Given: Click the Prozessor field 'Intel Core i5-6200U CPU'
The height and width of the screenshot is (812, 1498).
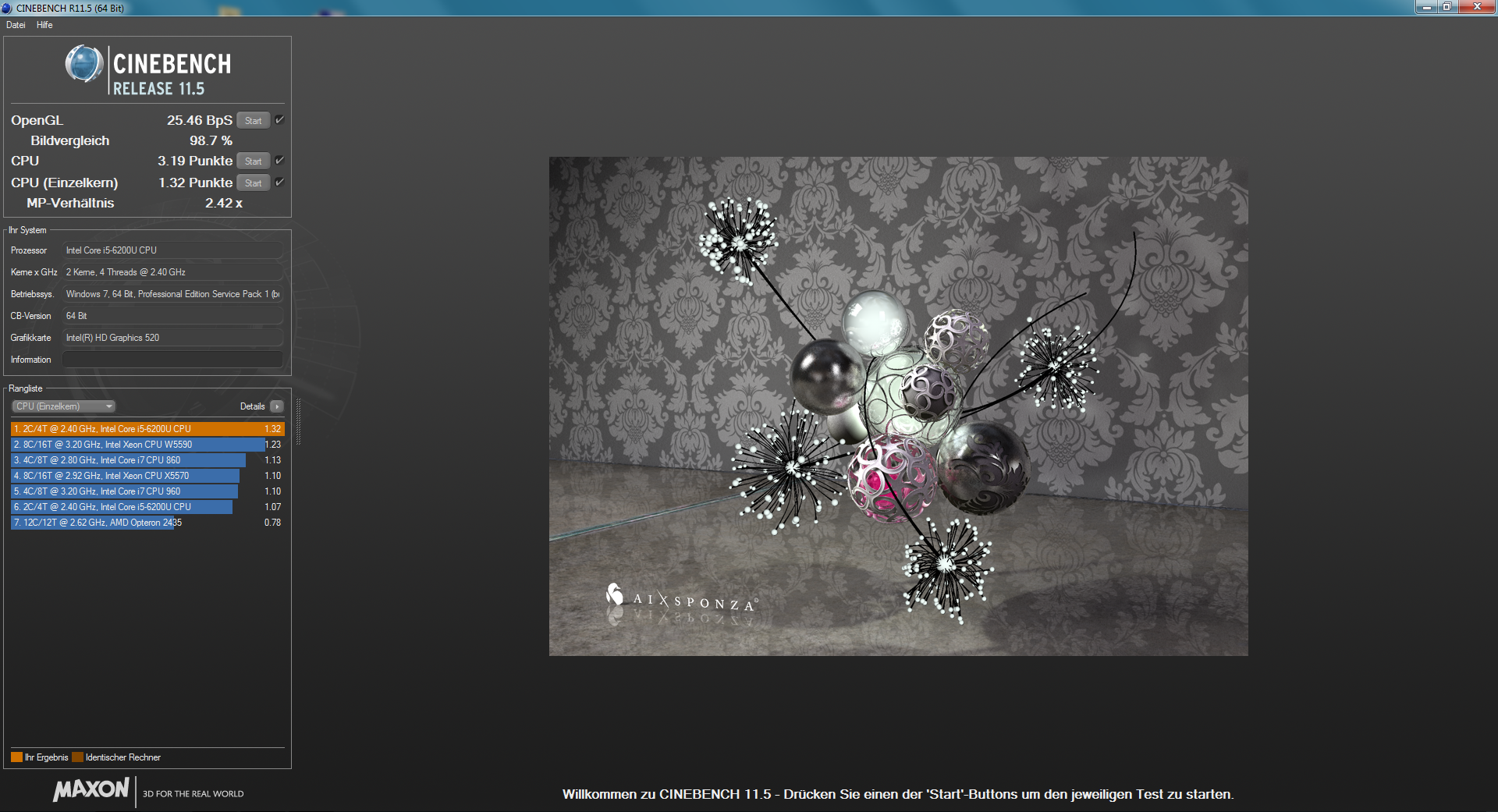Looking at the screenshot, I should pos(172,250).
